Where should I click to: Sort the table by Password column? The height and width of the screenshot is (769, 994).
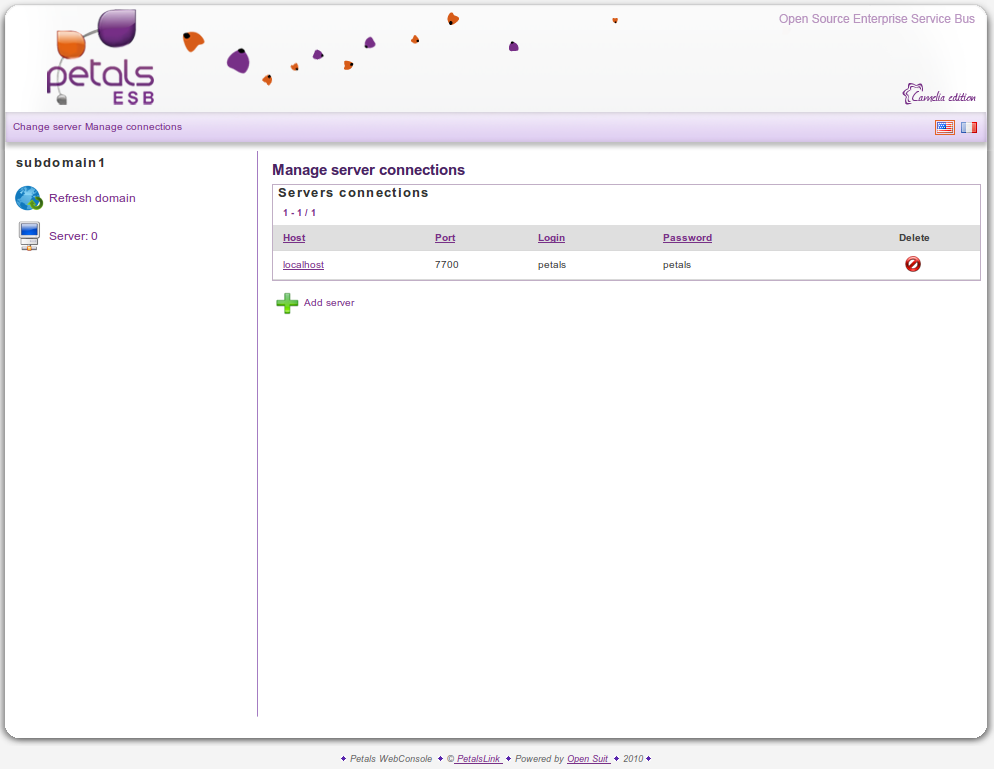(687, 238)
